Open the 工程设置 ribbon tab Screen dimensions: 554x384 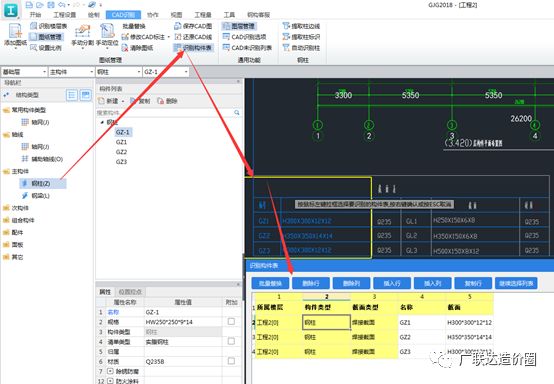tap(65, 15)
